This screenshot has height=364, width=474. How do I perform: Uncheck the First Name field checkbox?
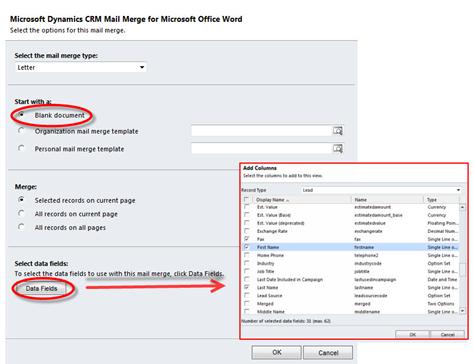tap(247, 247)
